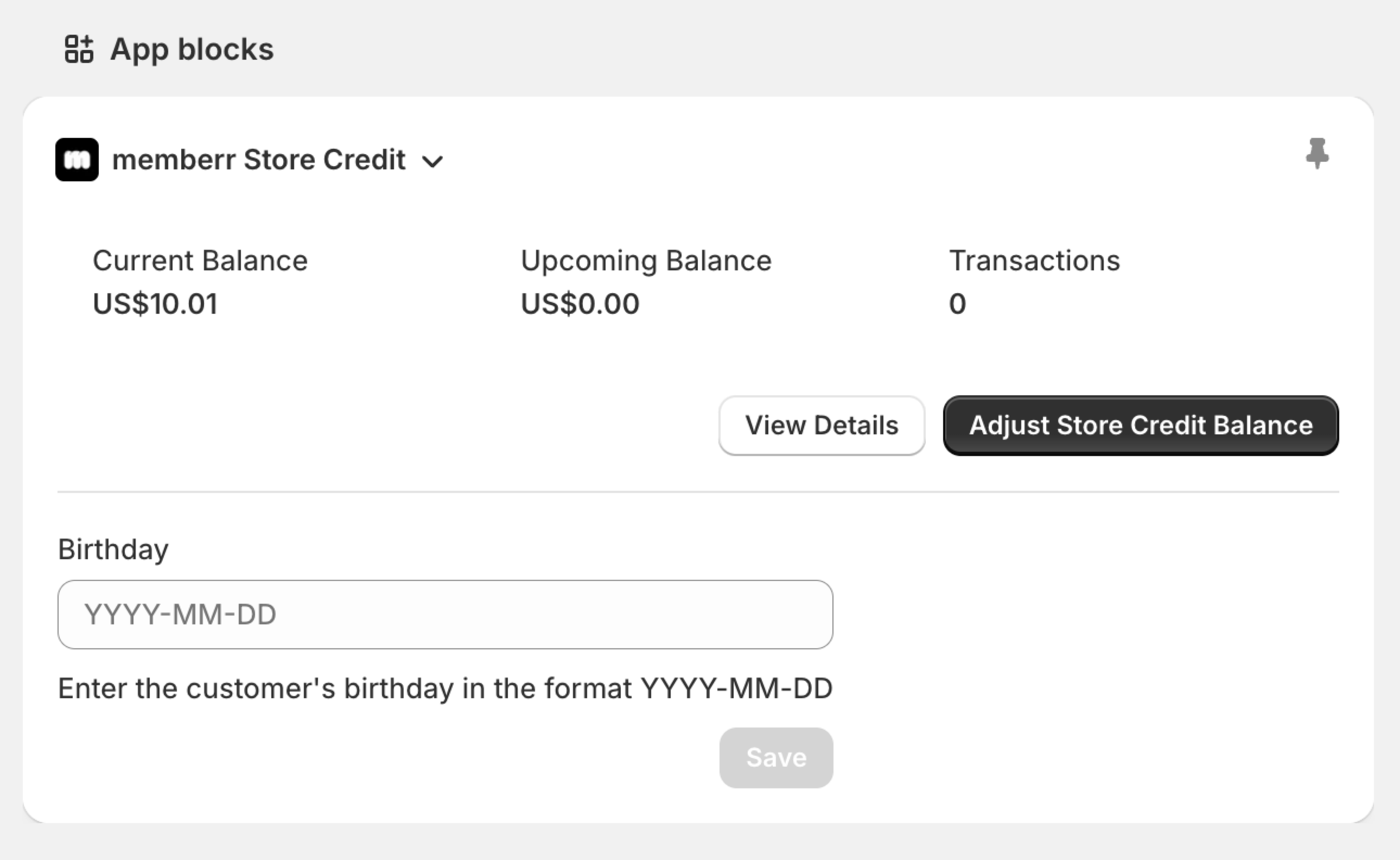Pin the memberr Store Credit block
Image resolution: width=1400 pixels, height=860 pixels.
tap(1317, 153)
